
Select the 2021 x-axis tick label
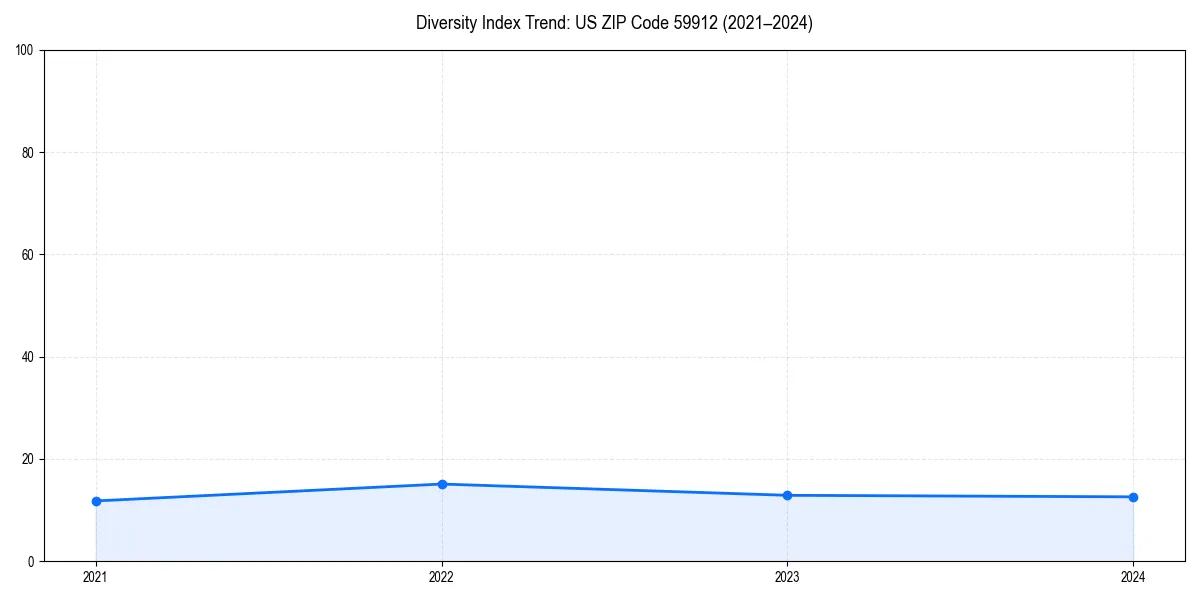96,577
